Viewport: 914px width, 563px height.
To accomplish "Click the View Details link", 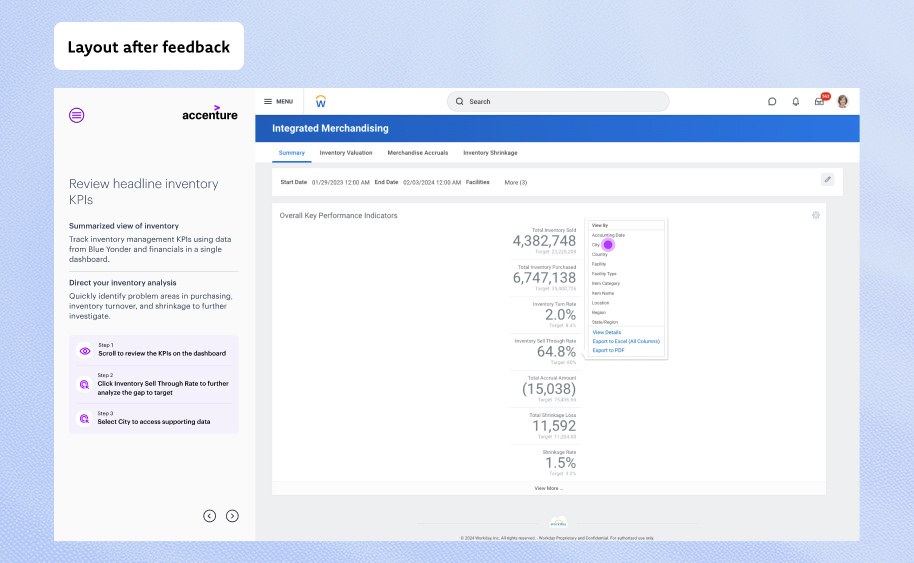I will coord(607,332).
